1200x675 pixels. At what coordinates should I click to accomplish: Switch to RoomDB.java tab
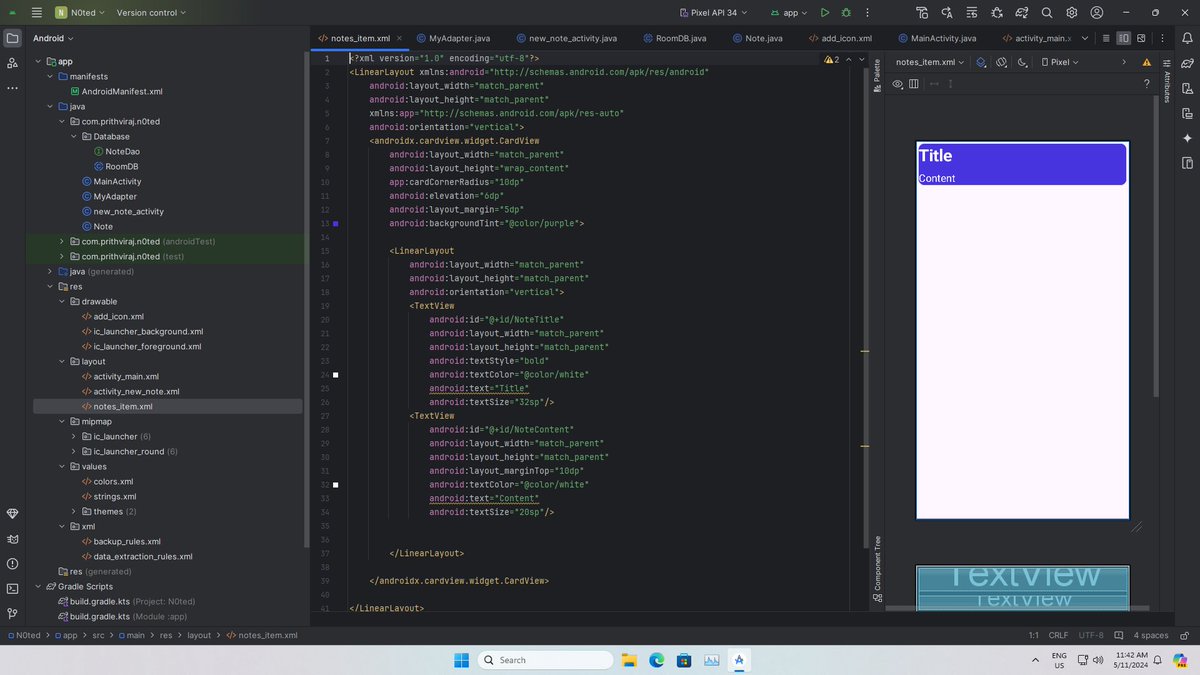(674, 38)
